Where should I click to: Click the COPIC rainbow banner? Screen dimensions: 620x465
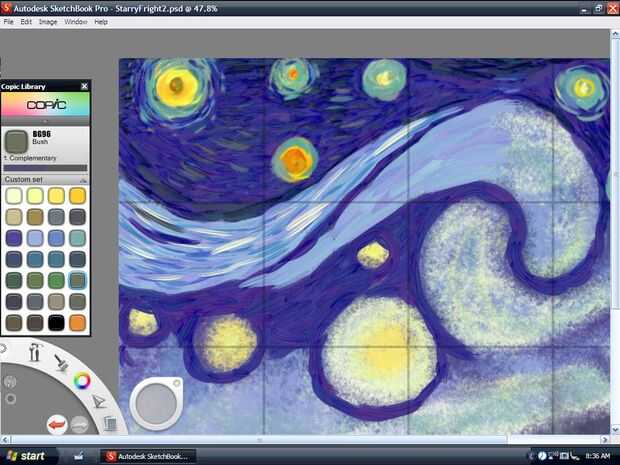click(46, 105)
